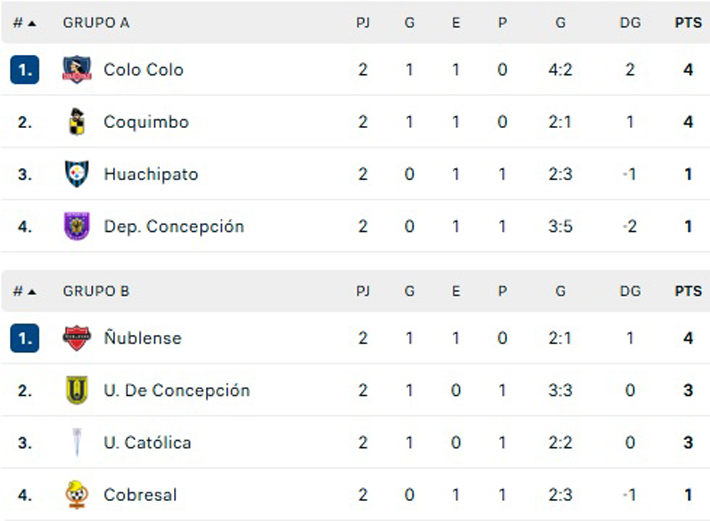Screen dimensions: 710x521
Task: Click the Grupo A PJ column header
Action: pyautogui.click(x=363, y=22)
